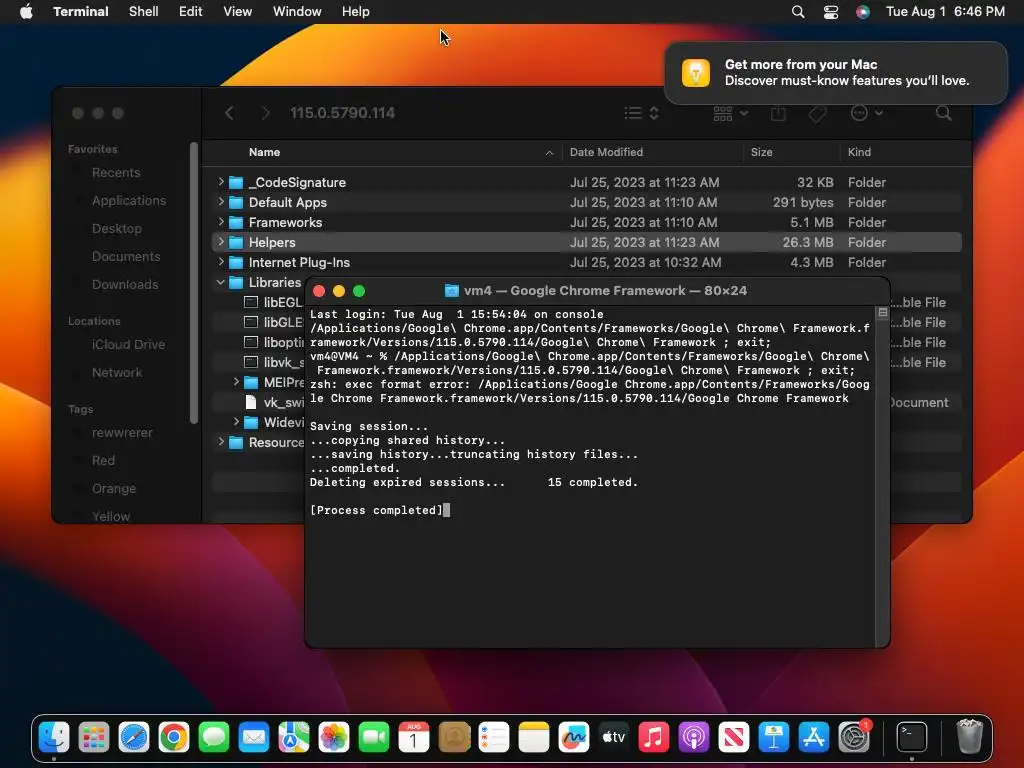Open the Window menu
The image size is (1024, 768).
[x=297, y=12]
